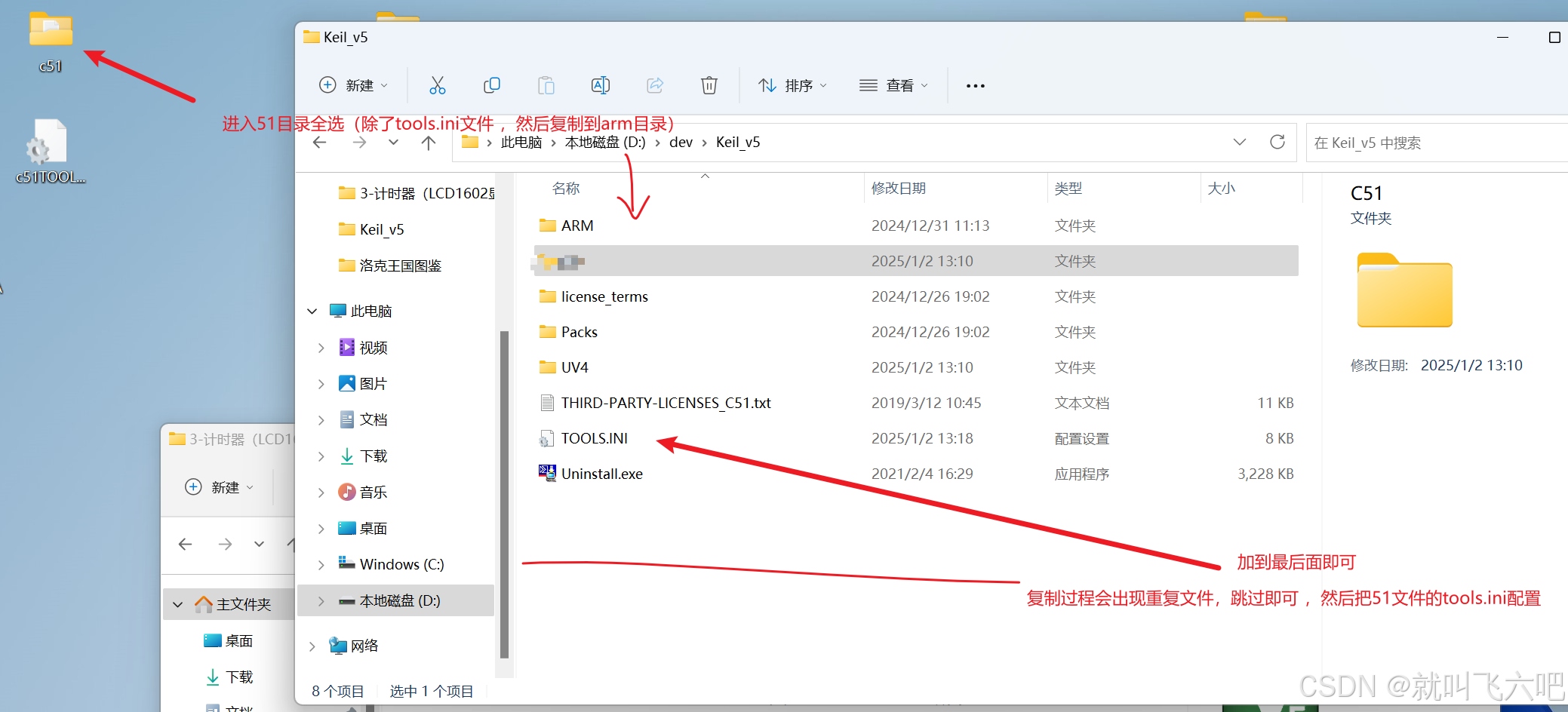Screen dimensions: 1568x712
Task: Click the Copy icon in Keil_v5 toolbar
Action: (x=492, y=85)
